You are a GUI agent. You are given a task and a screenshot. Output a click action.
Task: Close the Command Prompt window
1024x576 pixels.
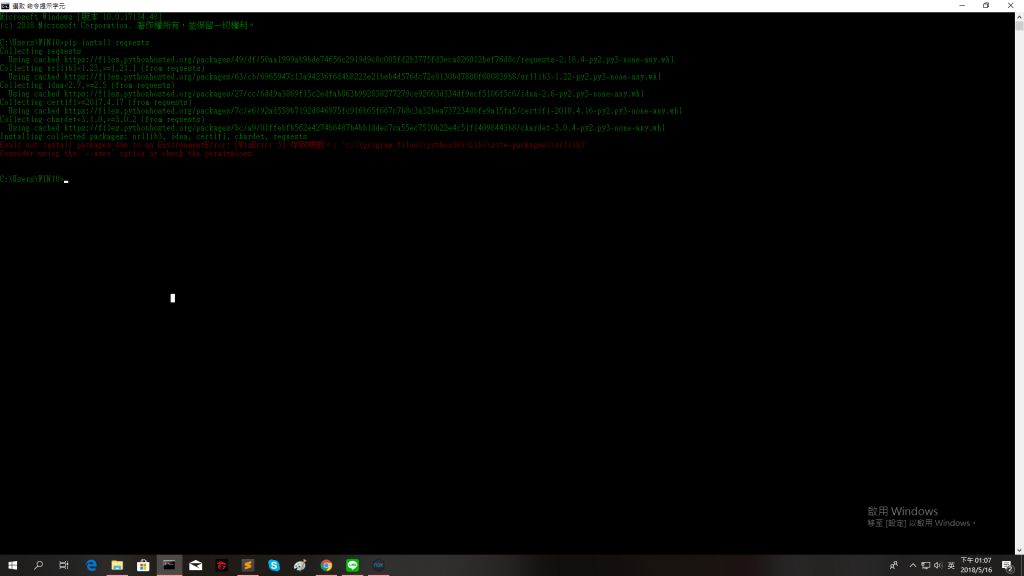[1010, 5]
